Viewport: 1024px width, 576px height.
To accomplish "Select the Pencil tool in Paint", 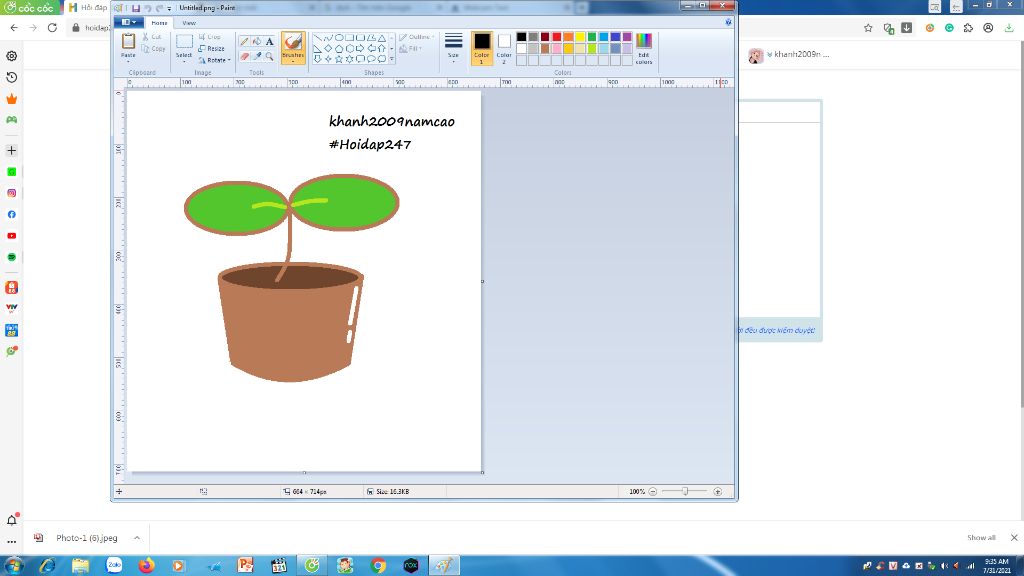I will coord(244,41).
